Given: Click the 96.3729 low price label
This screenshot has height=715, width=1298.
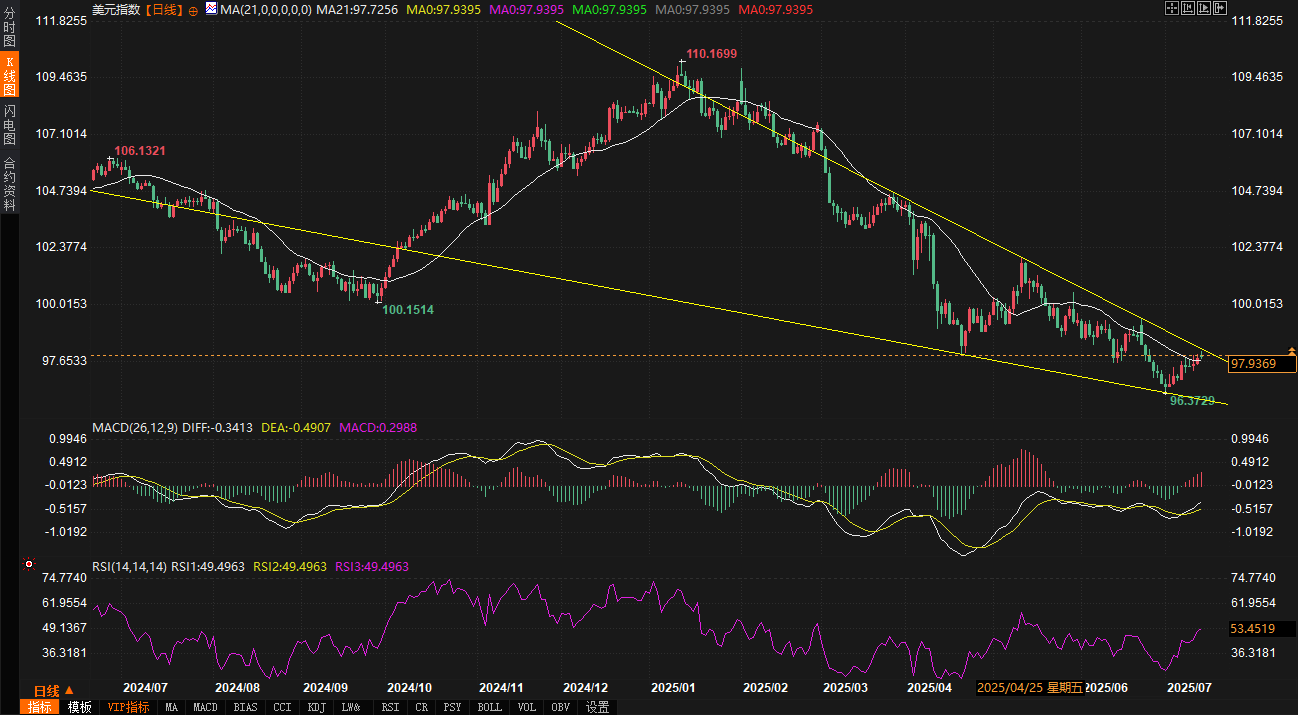Looking at the screenshot, I should click(1192, 400).
